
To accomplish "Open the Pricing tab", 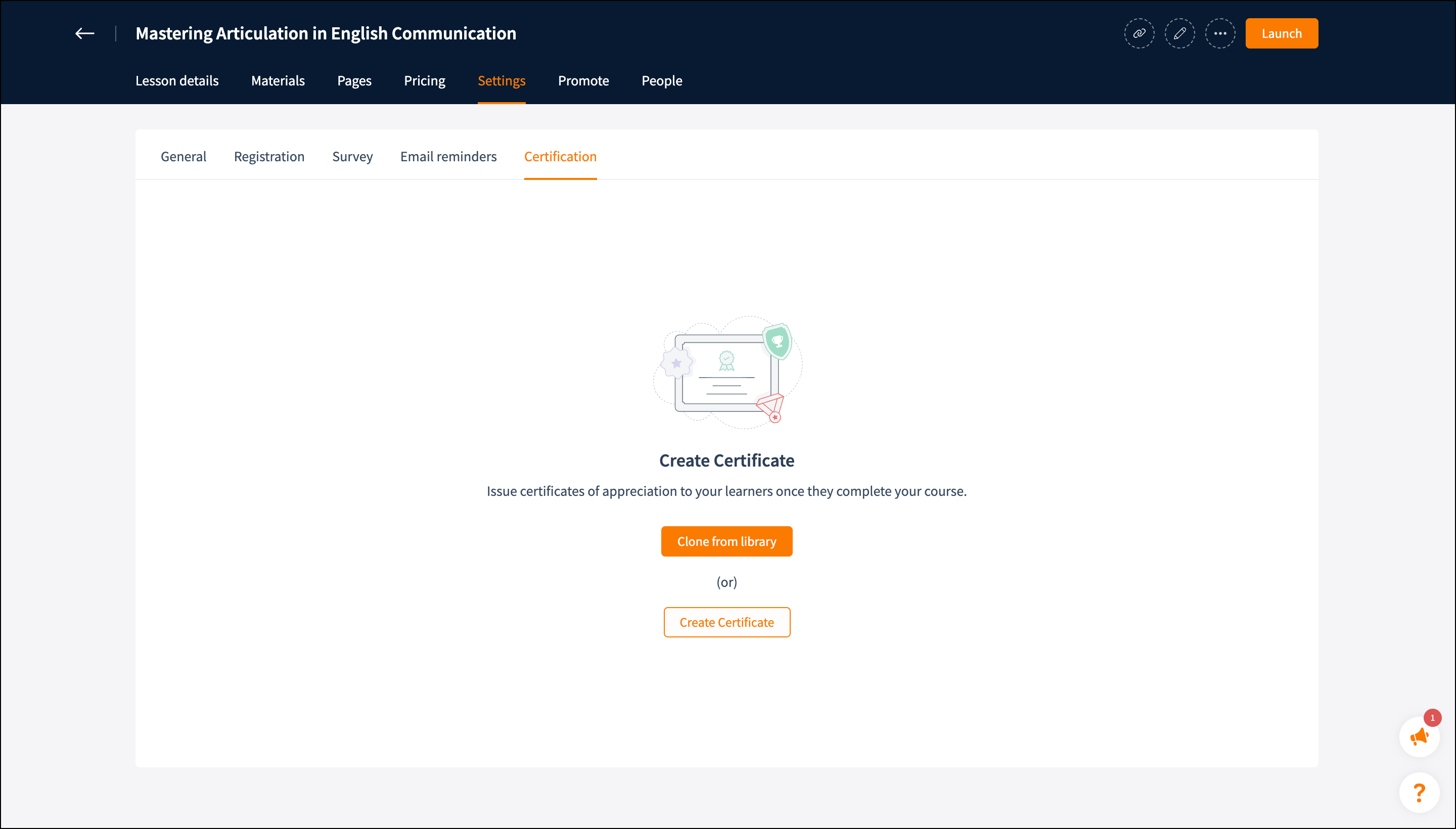I will point(425,81).
